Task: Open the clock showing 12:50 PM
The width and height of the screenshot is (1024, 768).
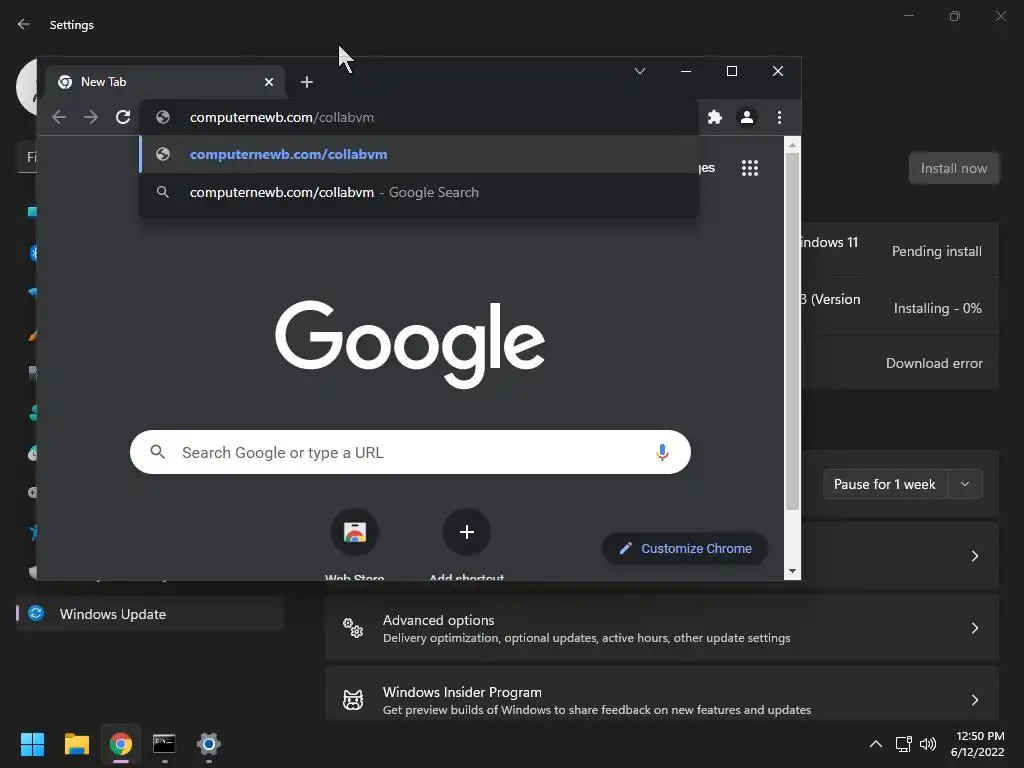Action: (x=978, y=744)
